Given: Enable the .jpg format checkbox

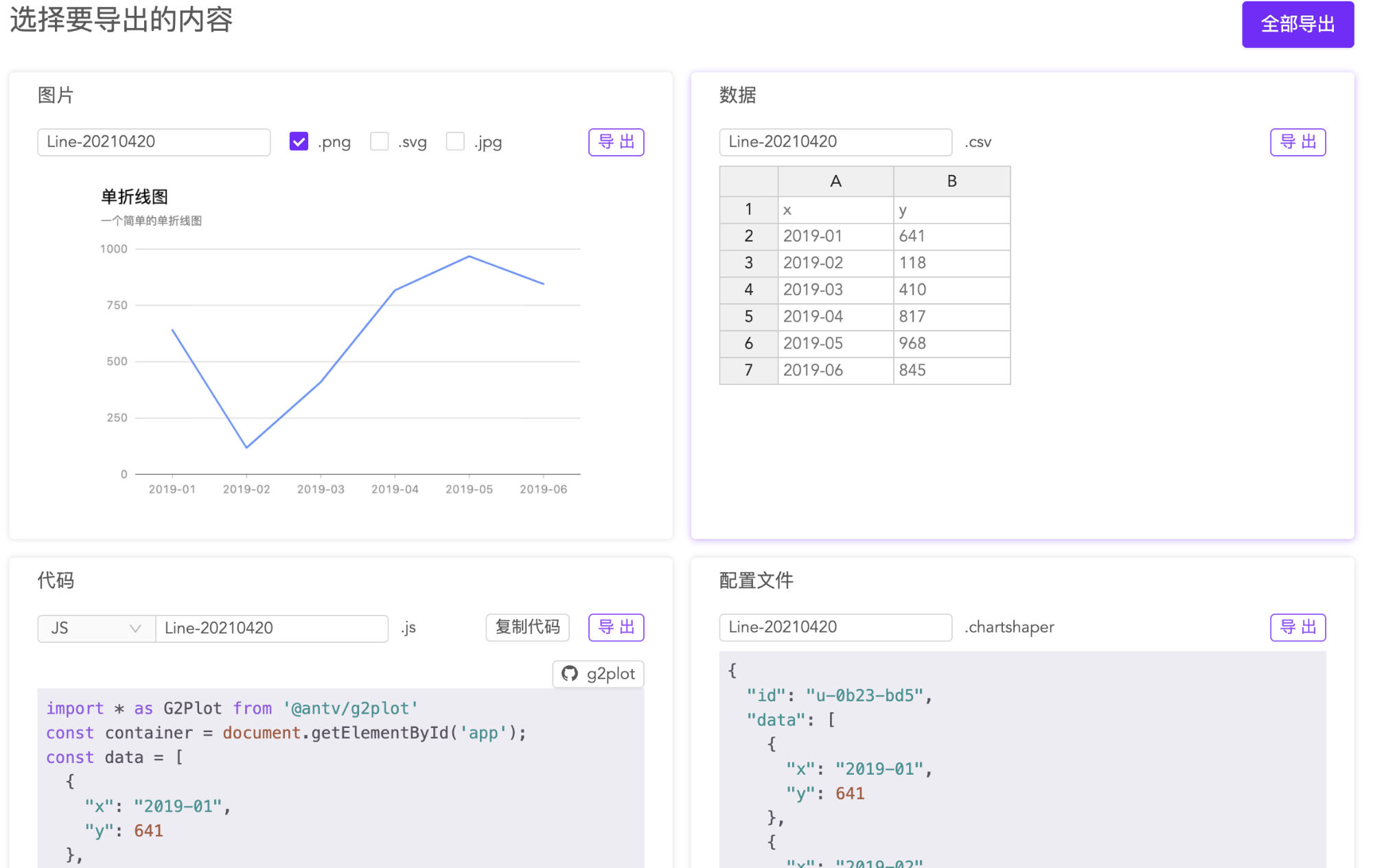Looking at the screenshot, I should (455, 141).
